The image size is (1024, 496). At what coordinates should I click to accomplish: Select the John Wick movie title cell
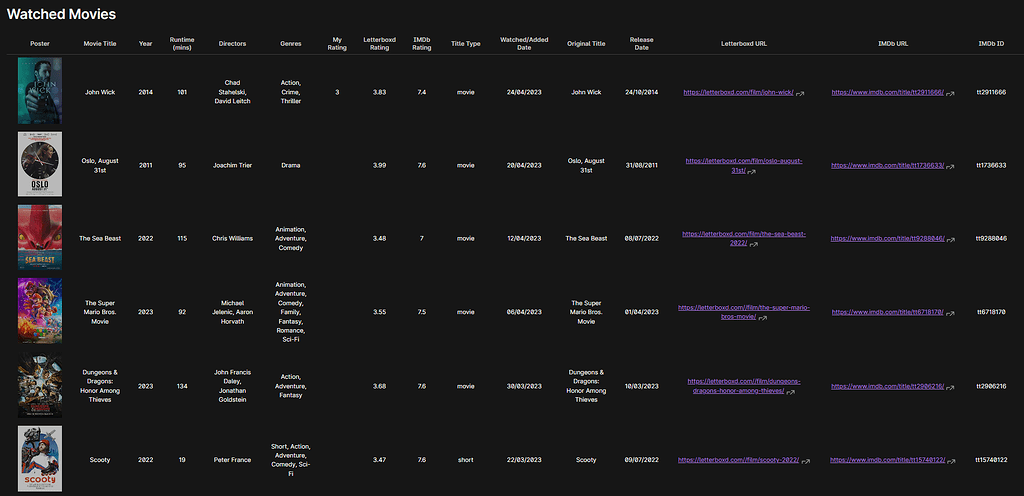click(100, 93)
